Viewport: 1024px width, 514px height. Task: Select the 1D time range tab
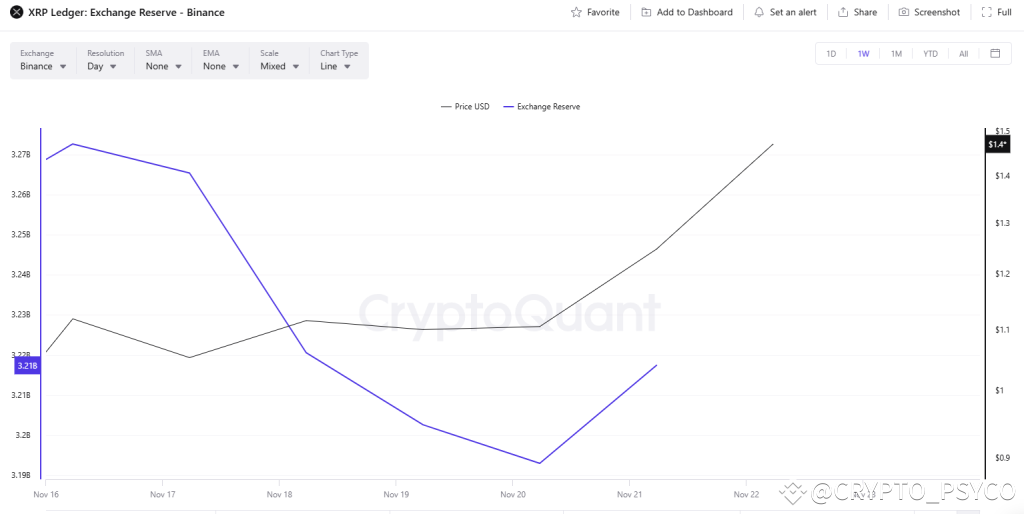tap(831, 54)
